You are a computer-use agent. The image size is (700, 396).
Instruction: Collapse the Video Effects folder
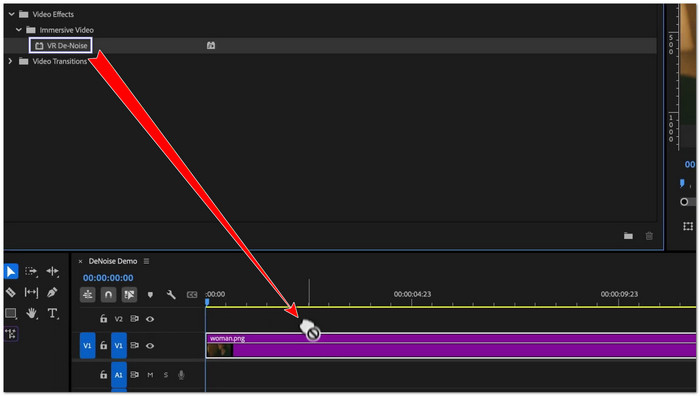point(12,14)
